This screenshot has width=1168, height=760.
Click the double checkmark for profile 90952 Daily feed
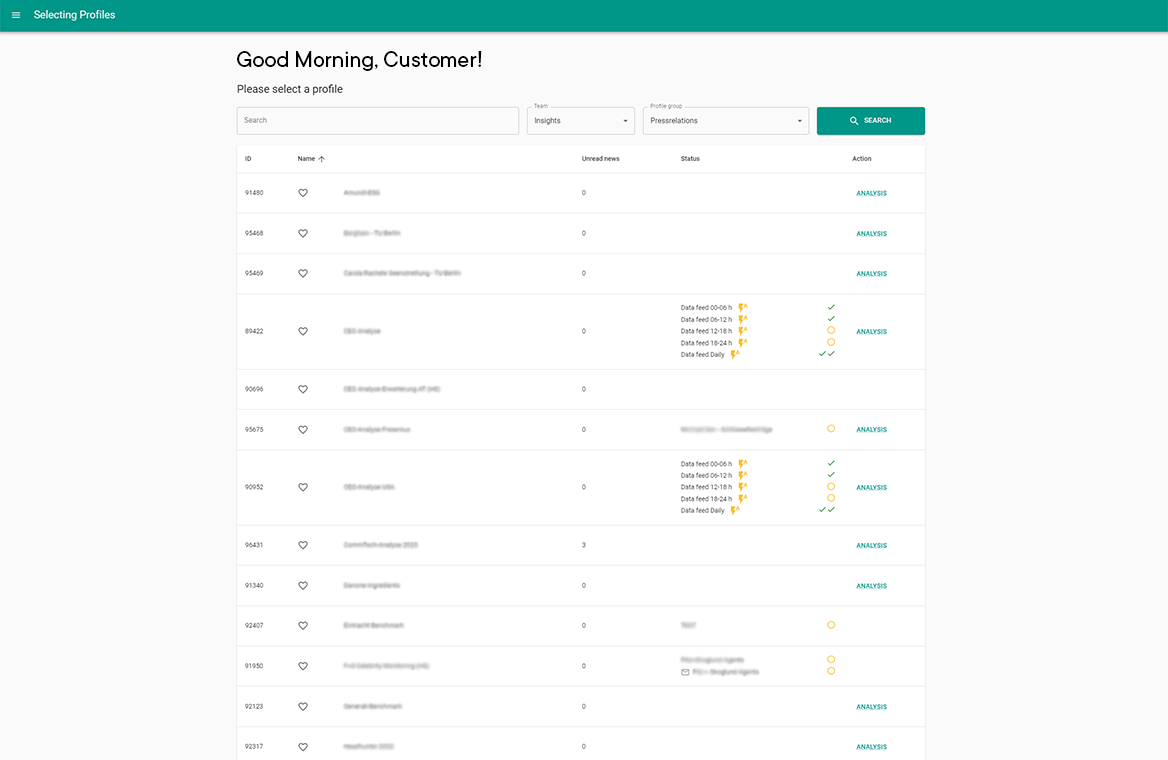pos(826,510)
